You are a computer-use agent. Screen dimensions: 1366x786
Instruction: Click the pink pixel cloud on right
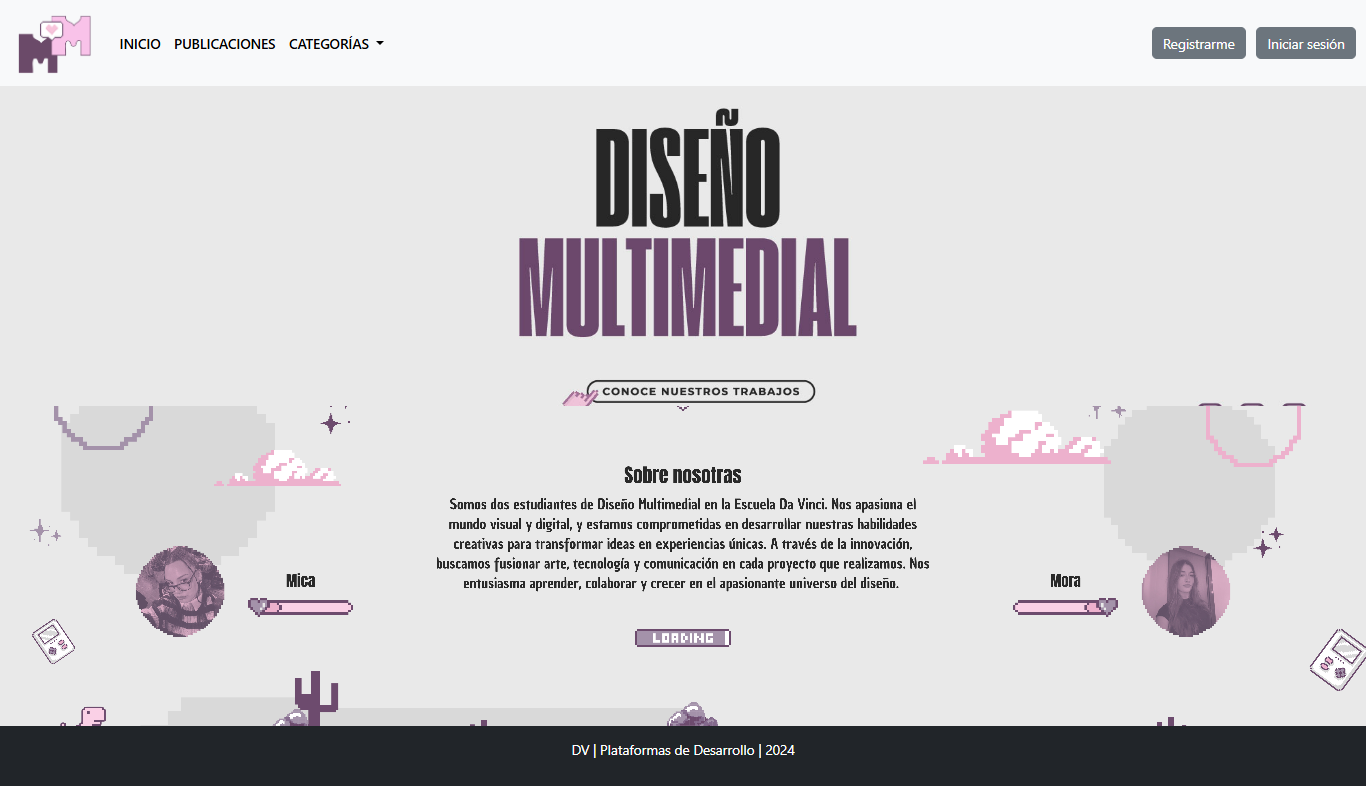click(1020, 440)
